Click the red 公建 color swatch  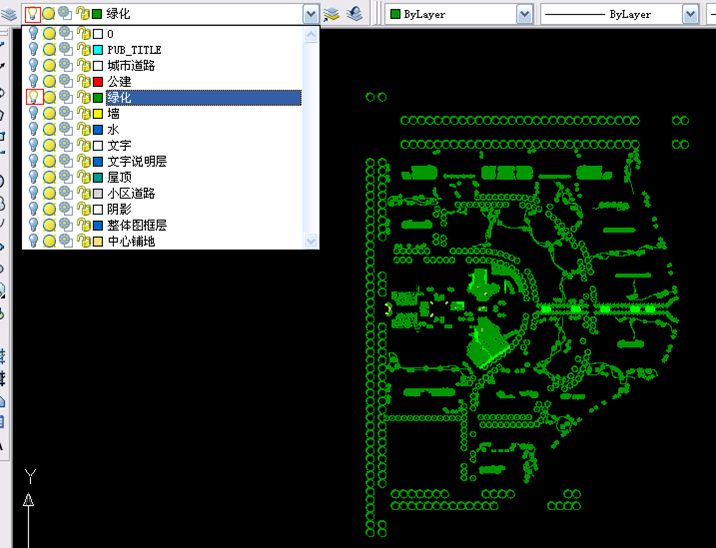98,82
